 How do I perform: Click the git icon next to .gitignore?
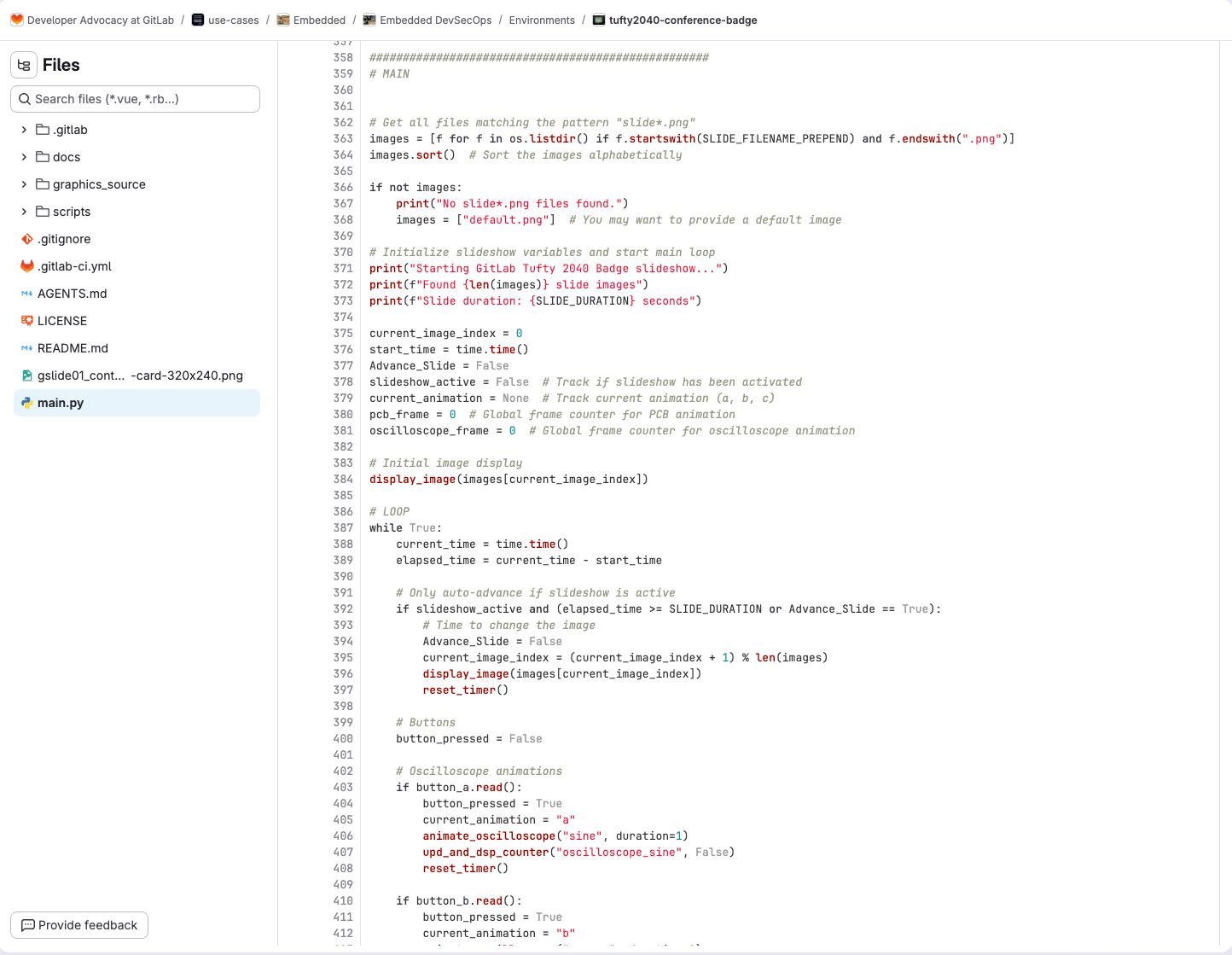click(x=27, y=239)
